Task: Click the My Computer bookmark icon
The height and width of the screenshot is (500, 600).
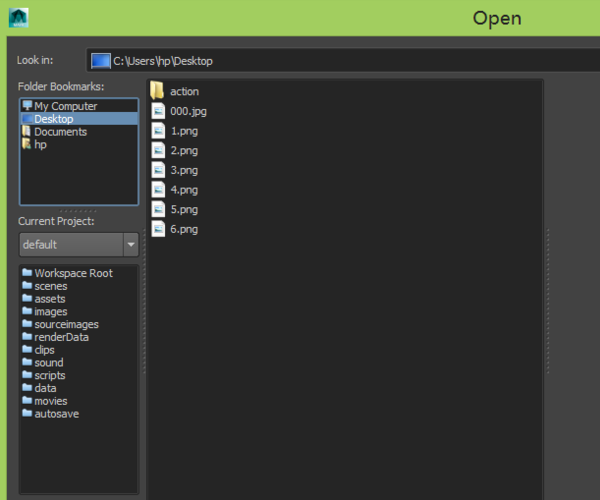Action: pos(27,106)
